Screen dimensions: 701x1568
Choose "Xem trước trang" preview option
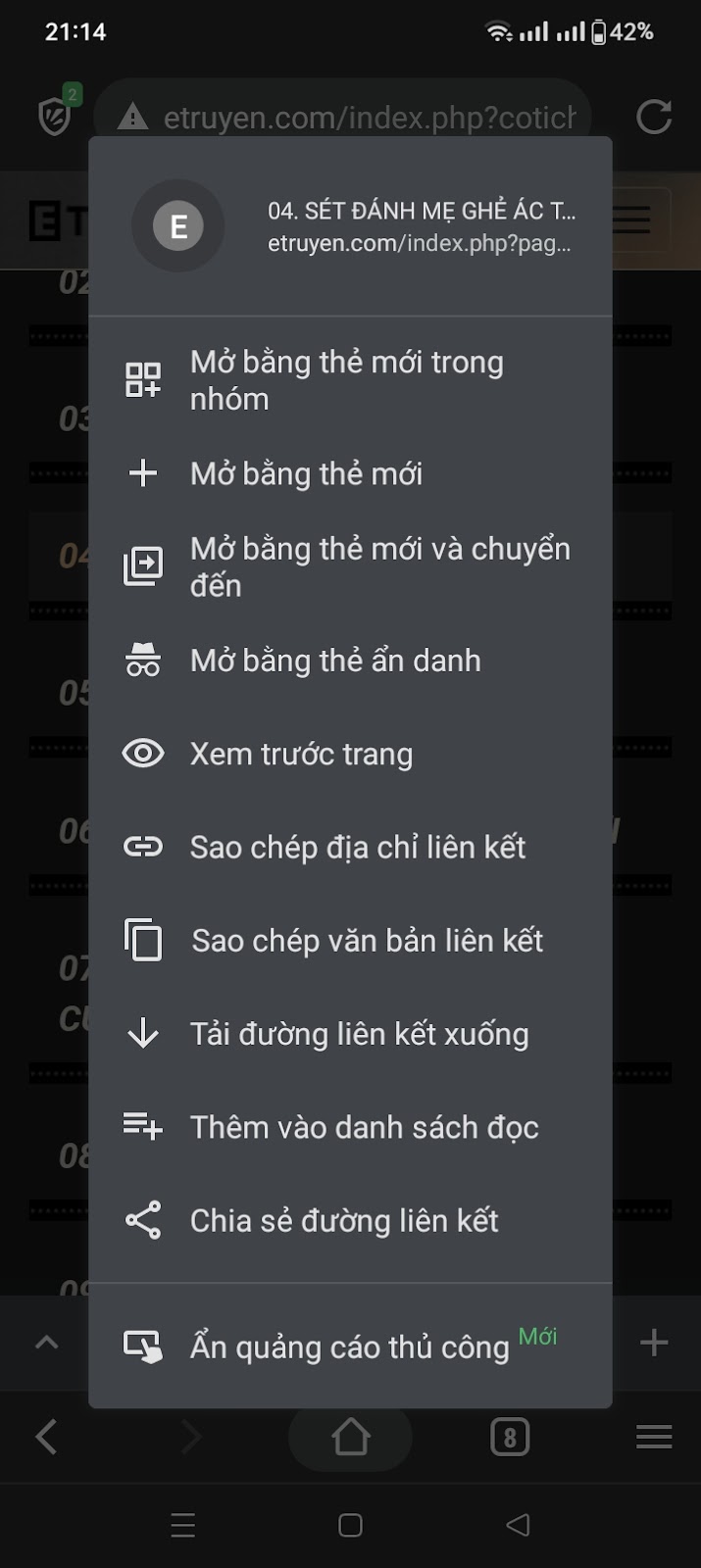[x=301, y=754]
